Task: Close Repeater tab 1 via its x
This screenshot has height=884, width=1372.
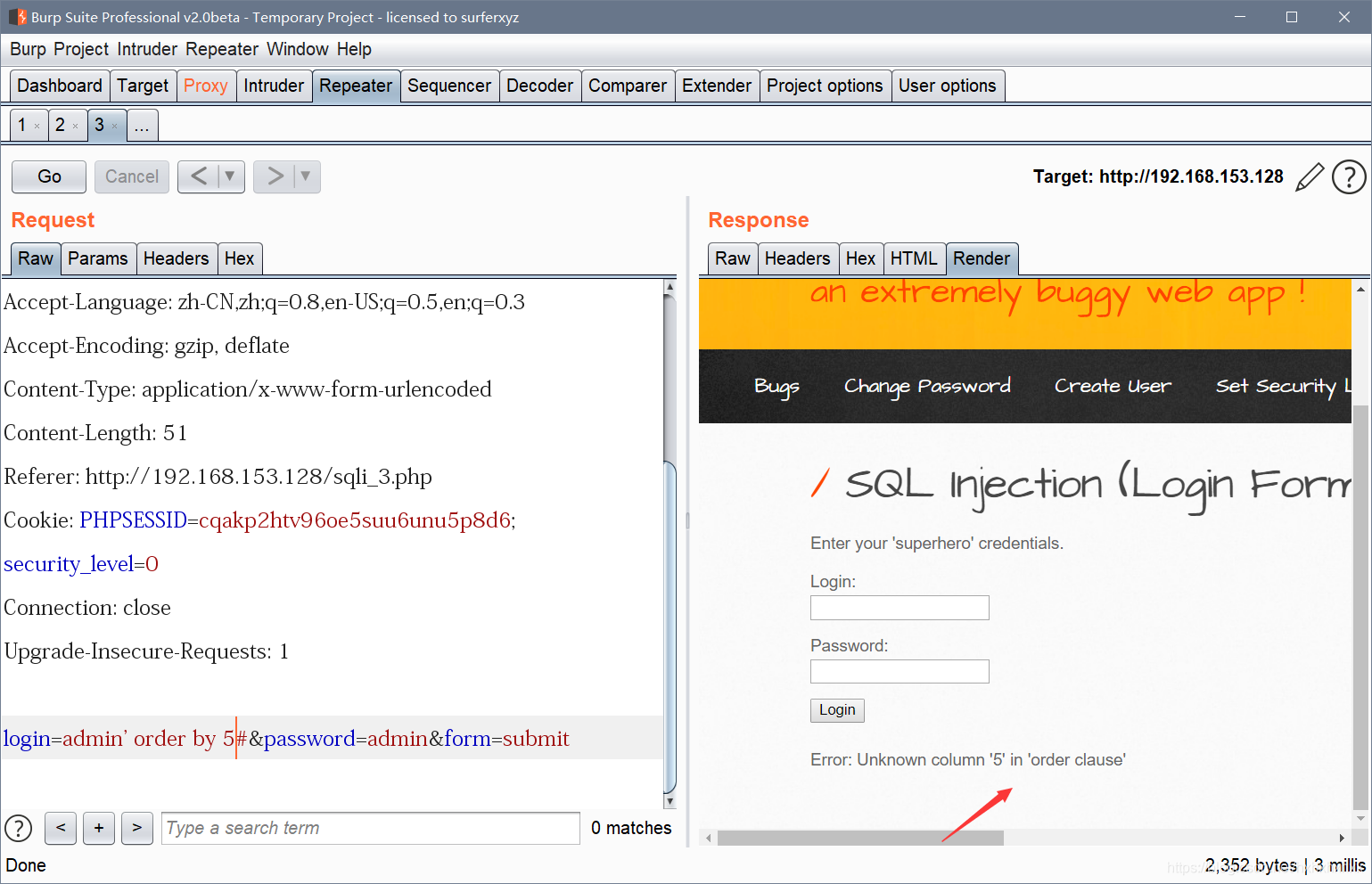Action: (37, 127)
